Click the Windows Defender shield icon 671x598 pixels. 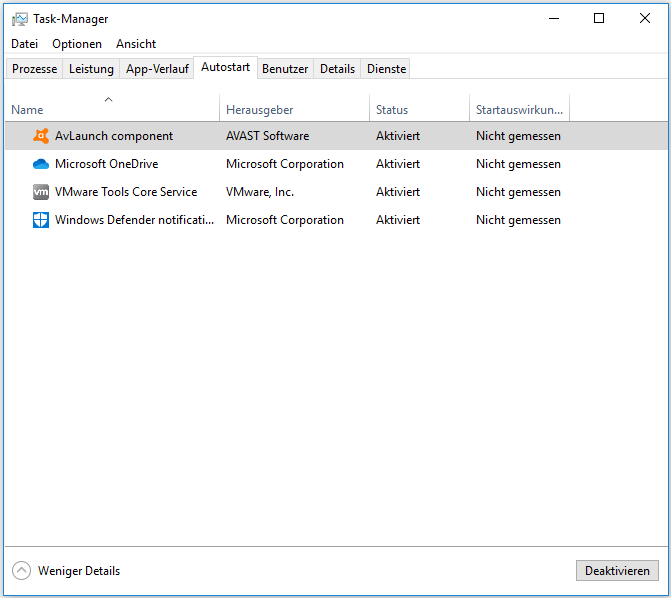(x=41, y=220)
